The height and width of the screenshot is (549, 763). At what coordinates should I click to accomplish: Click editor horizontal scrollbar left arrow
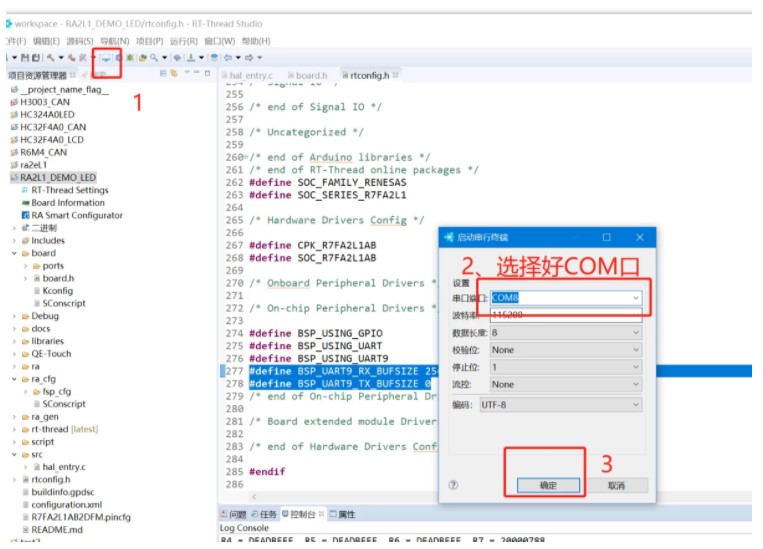pyautogui.click(x=254, y=496)
